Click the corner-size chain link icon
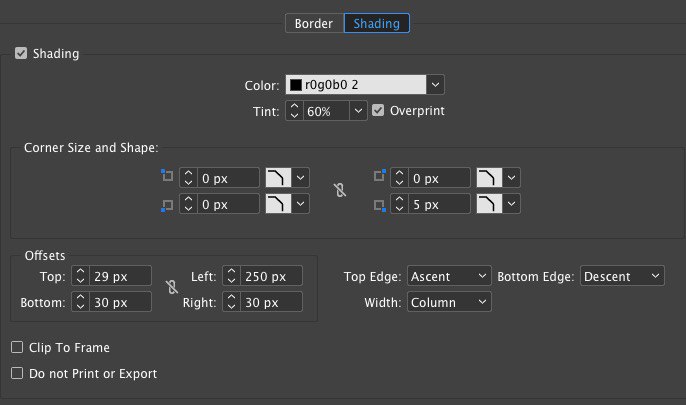This screenshot has width=686, height=405. click(x=340, y=190)
